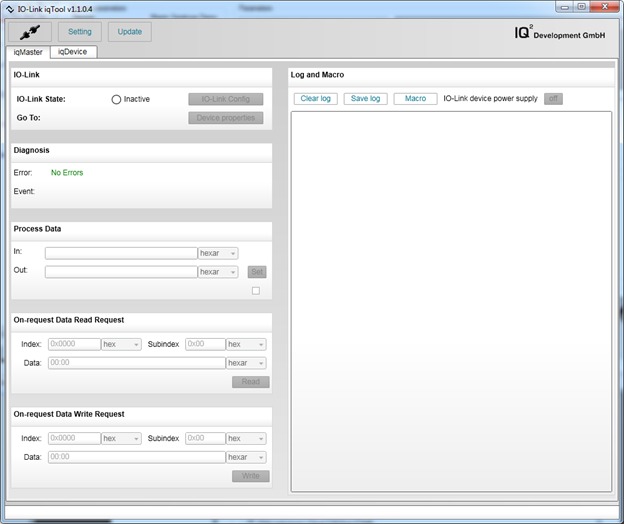624x524 pixels.
Task: Open Device properties button
Action: [226, 118]
